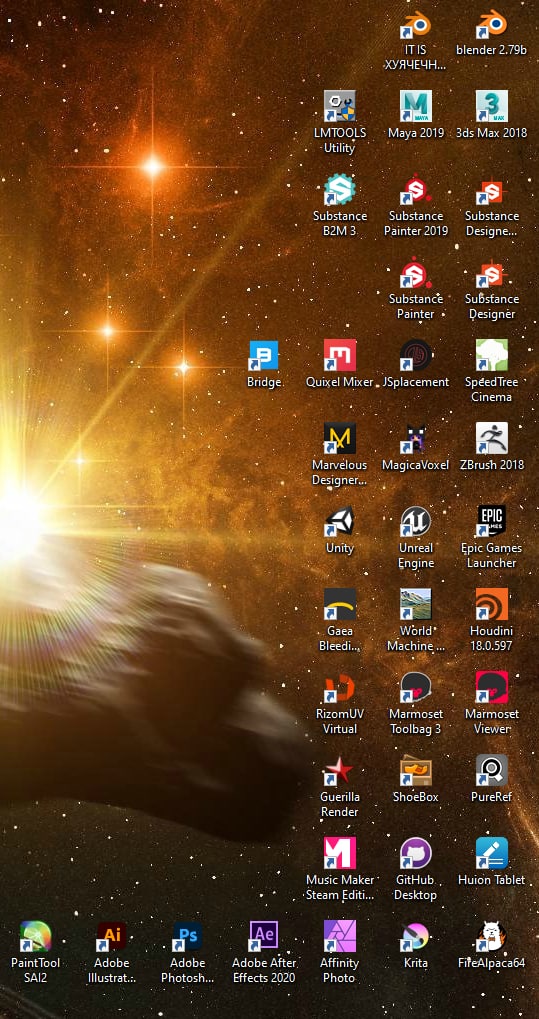Select the FireAlpaca64 icon

click(x=492, y=936)
